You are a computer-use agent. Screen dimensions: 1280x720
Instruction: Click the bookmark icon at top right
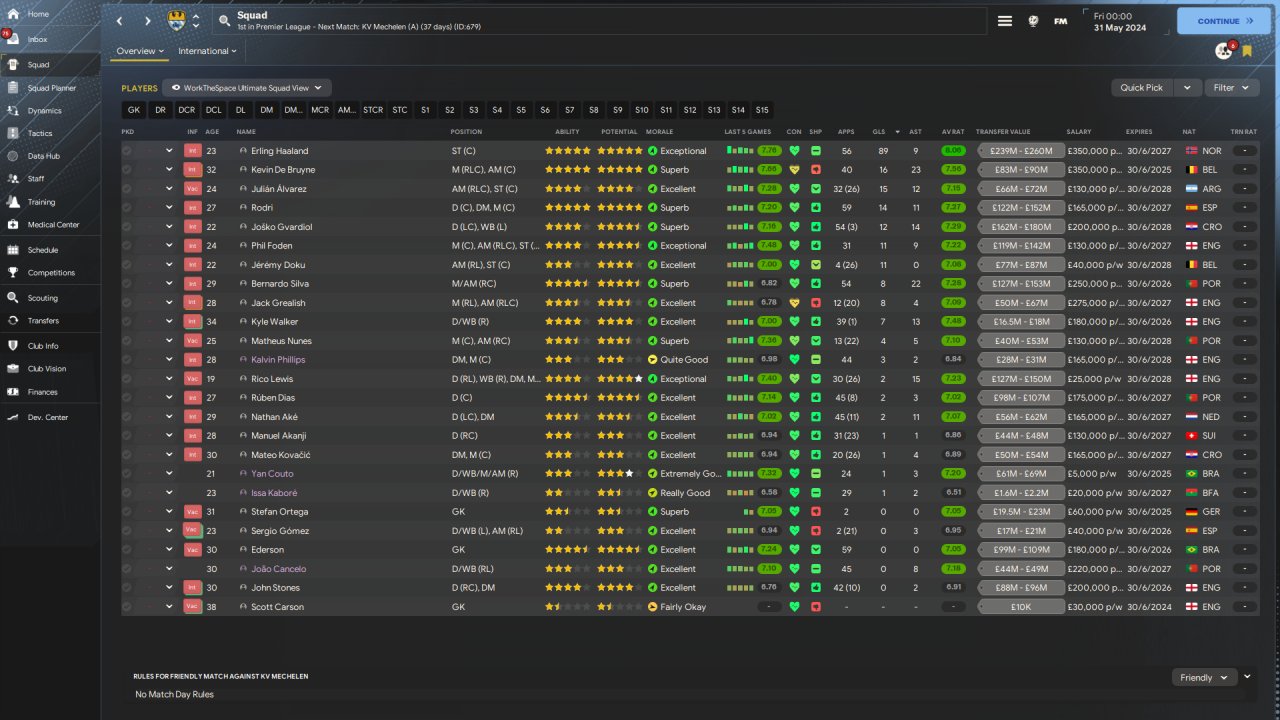coord(1247,51)
